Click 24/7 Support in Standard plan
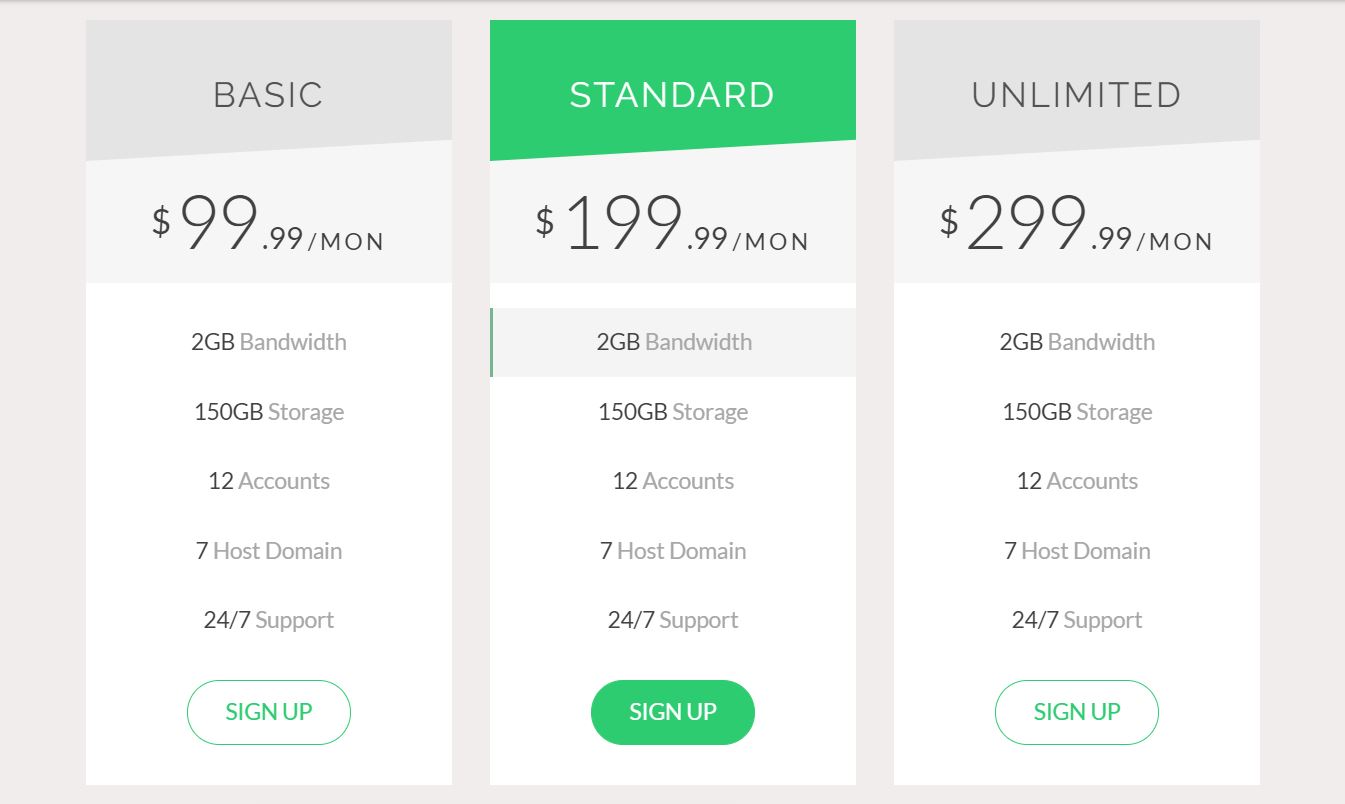 pyautogui.click(x=673, y=620)
